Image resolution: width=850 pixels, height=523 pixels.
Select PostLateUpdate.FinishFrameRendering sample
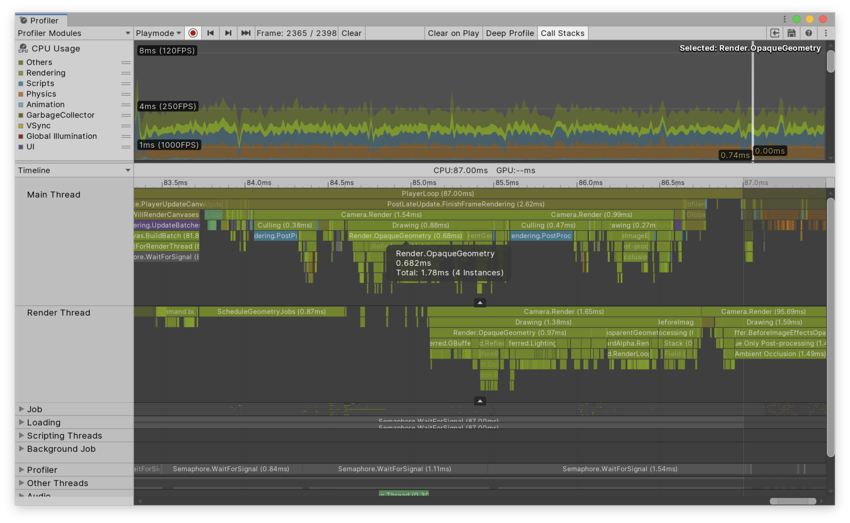pyautogui.click(x=465, y=204)
